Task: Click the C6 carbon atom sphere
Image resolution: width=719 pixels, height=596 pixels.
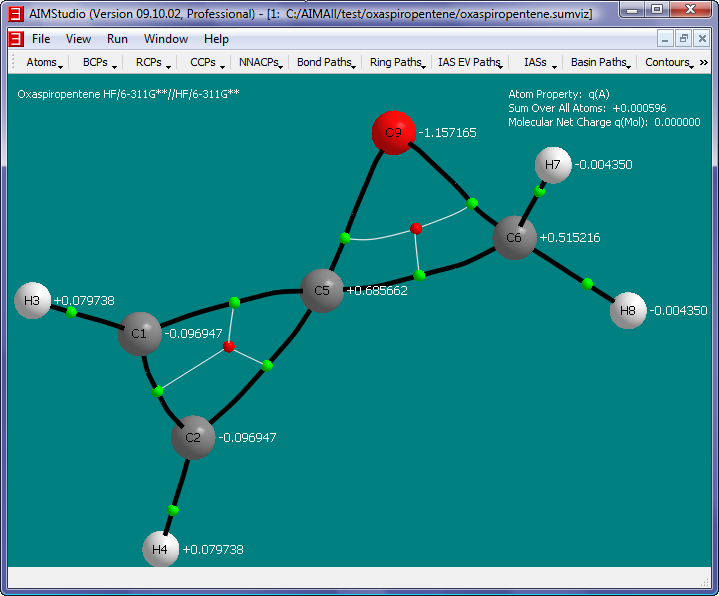Action: coord(514,238)
